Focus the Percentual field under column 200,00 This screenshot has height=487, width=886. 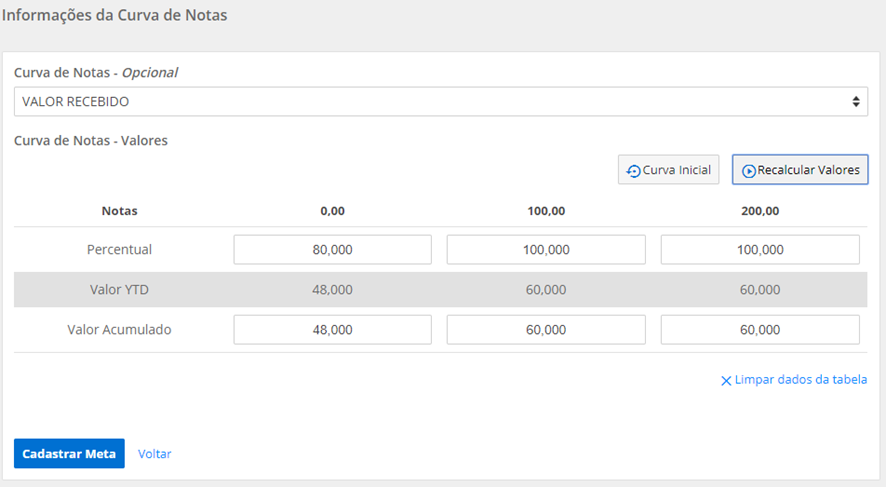pyautogui.click(x=760, y=250)
